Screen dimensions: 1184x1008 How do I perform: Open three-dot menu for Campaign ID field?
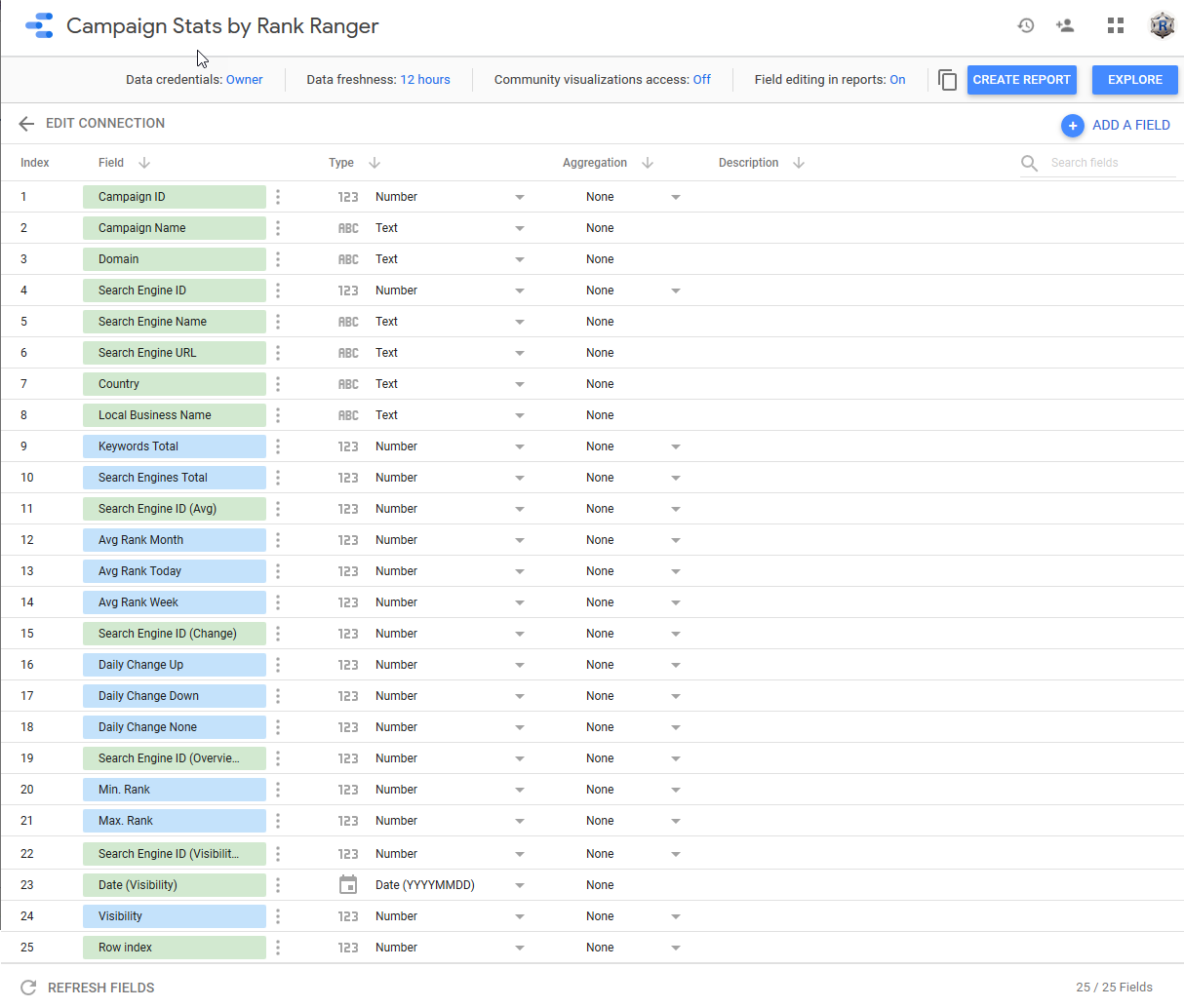click(278, 197)
